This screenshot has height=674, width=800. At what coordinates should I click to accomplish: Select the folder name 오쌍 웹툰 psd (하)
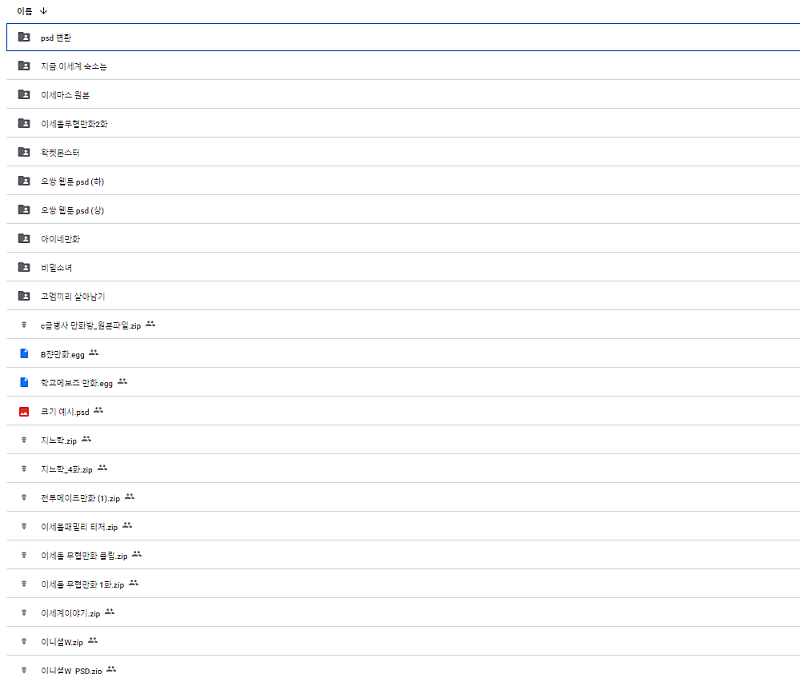click(72, 182)
